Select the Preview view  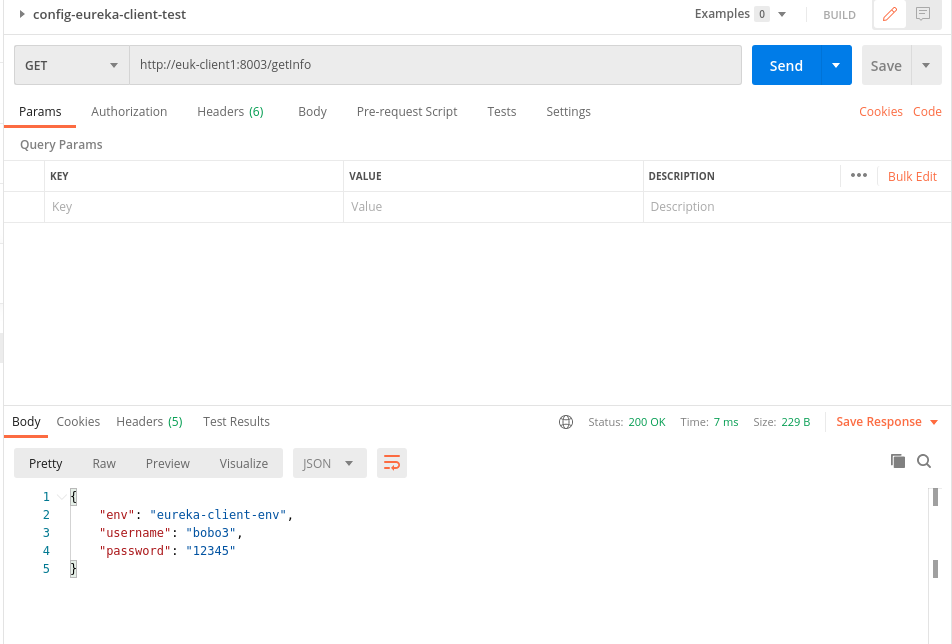click(168, 463)
